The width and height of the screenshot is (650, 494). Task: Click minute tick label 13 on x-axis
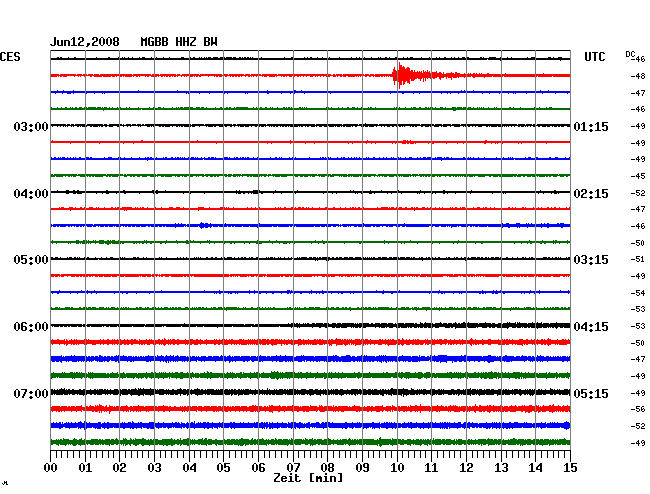click(501, 467)
